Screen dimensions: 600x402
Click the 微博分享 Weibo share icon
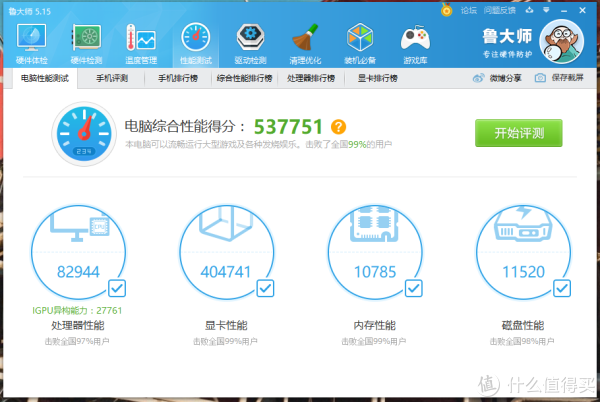coord(478,78)
